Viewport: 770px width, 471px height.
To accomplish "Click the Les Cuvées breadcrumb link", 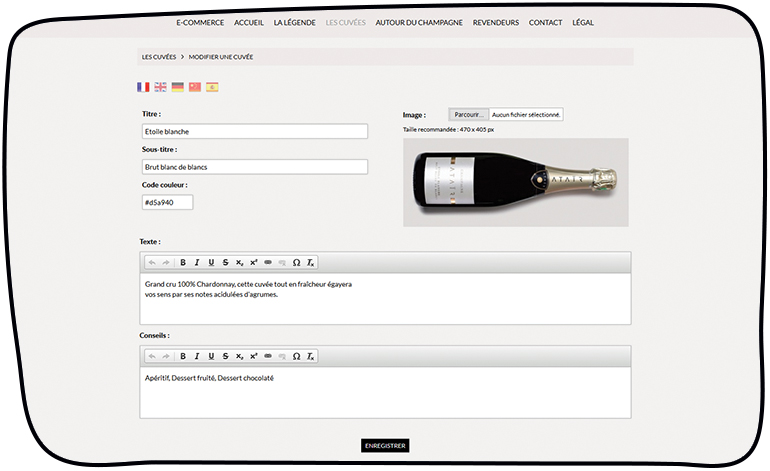I will [159, 57].
